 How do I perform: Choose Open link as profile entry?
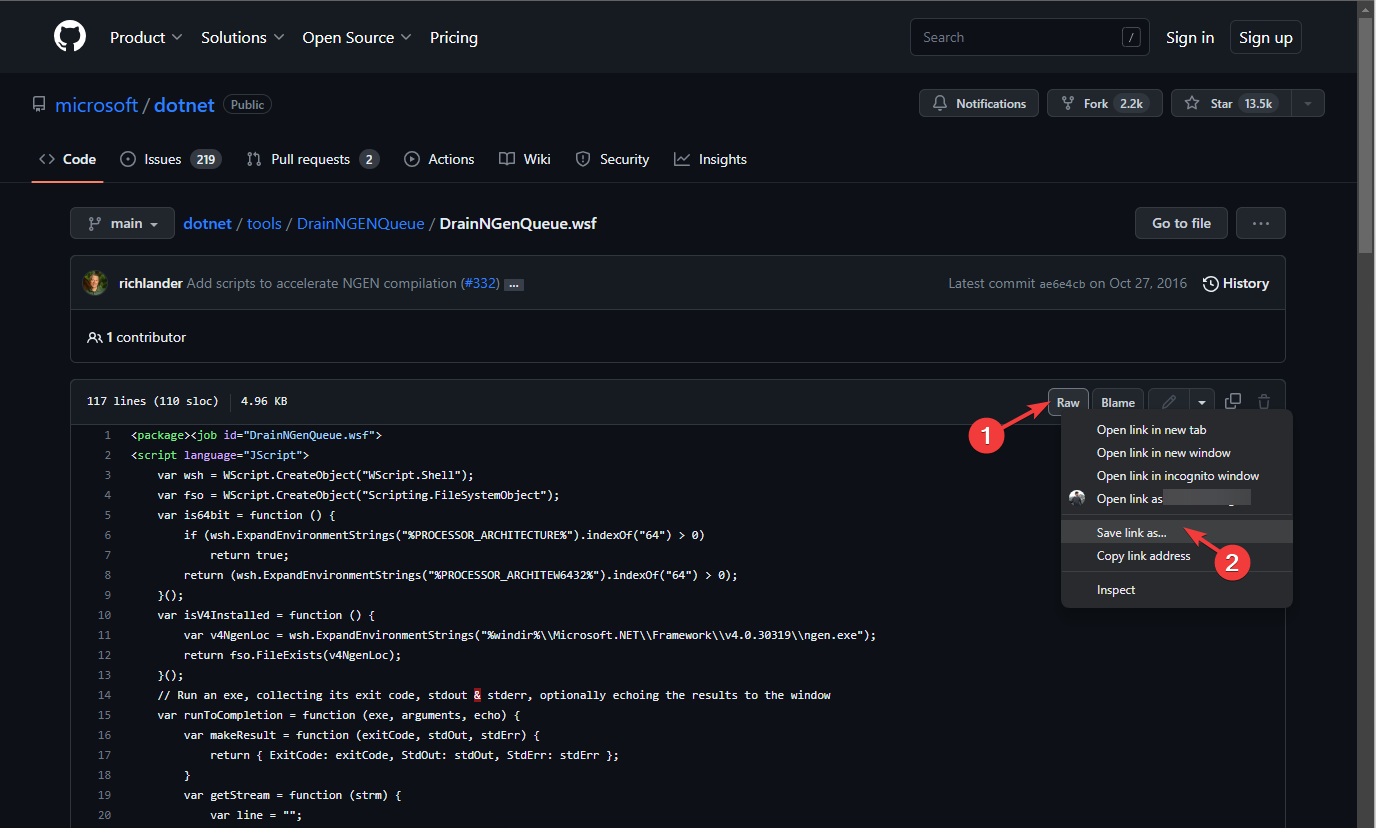click(1177, 499)
